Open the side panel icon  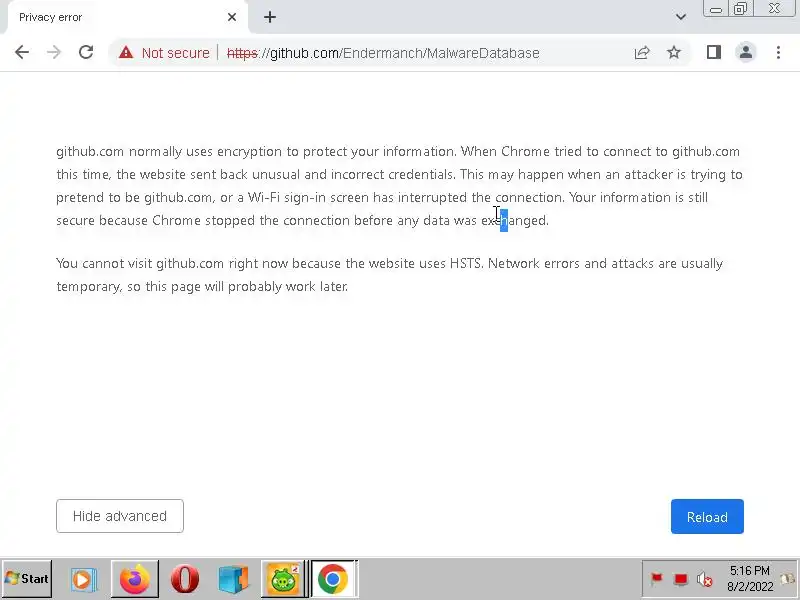[x=713, y=52]
